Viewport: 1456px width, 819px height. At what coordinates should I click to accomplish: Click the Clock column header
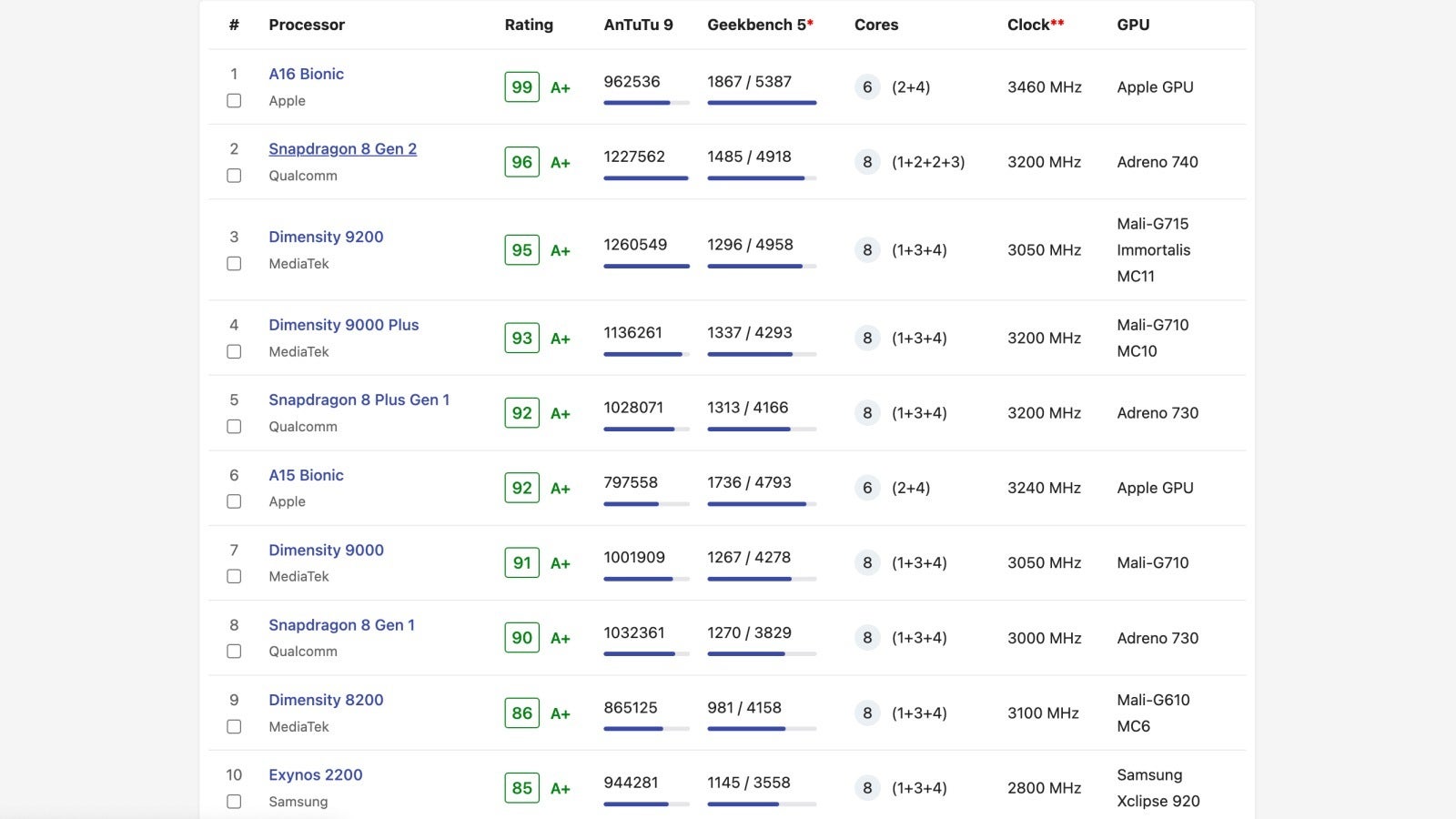point(1036,25)
